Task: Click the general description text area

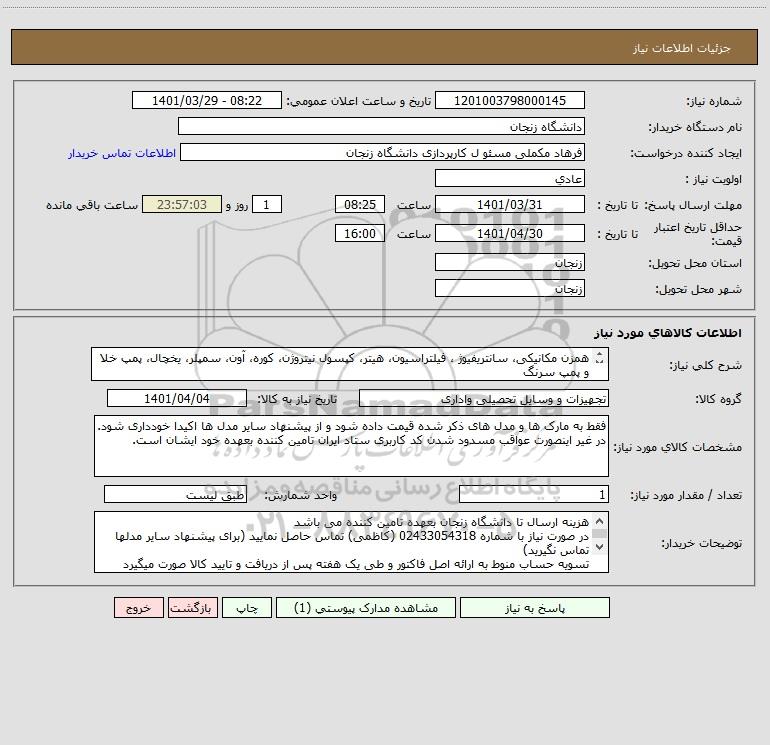Action: (350, 364)
